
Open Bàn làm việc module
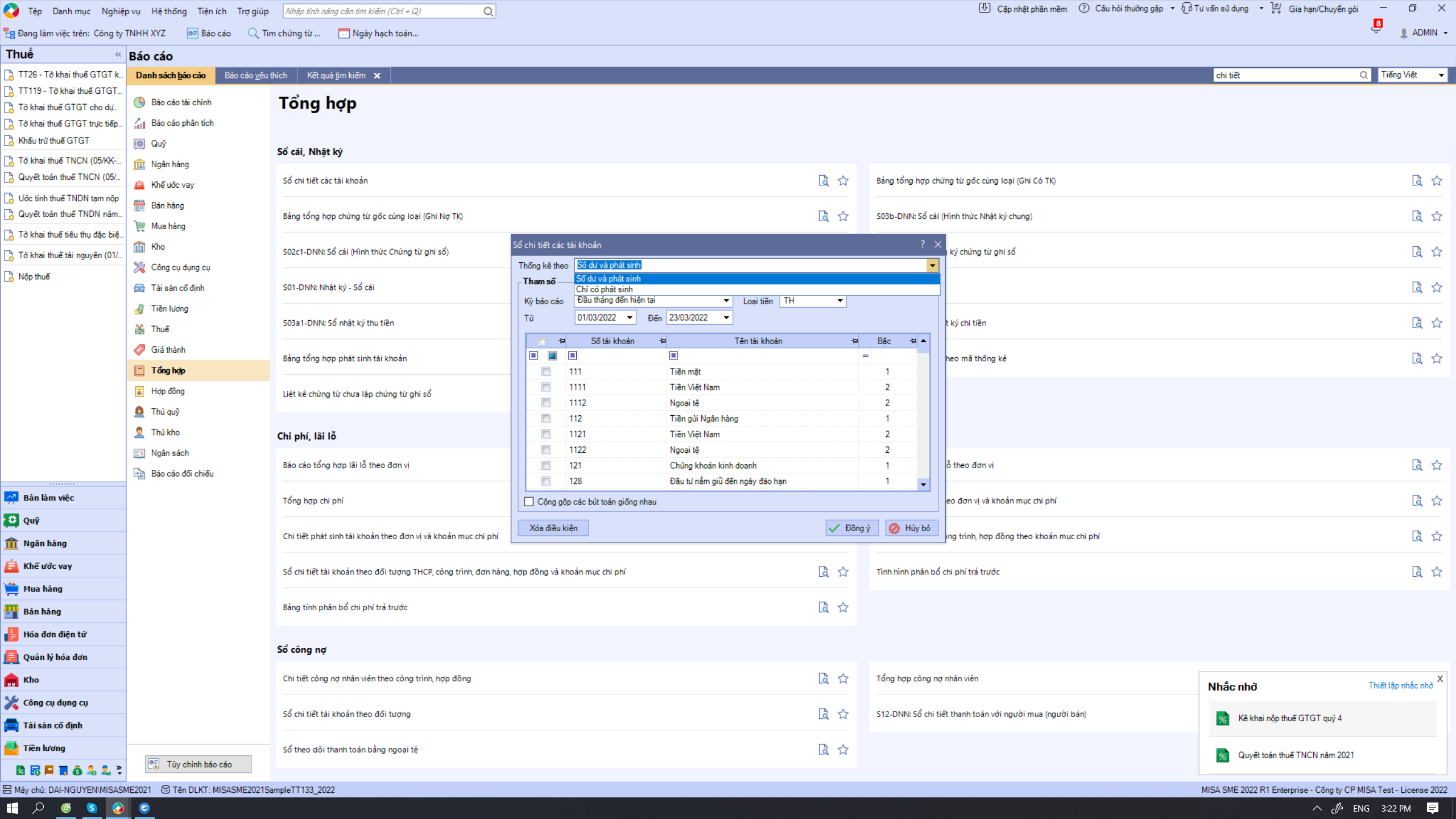click(63, 498)
